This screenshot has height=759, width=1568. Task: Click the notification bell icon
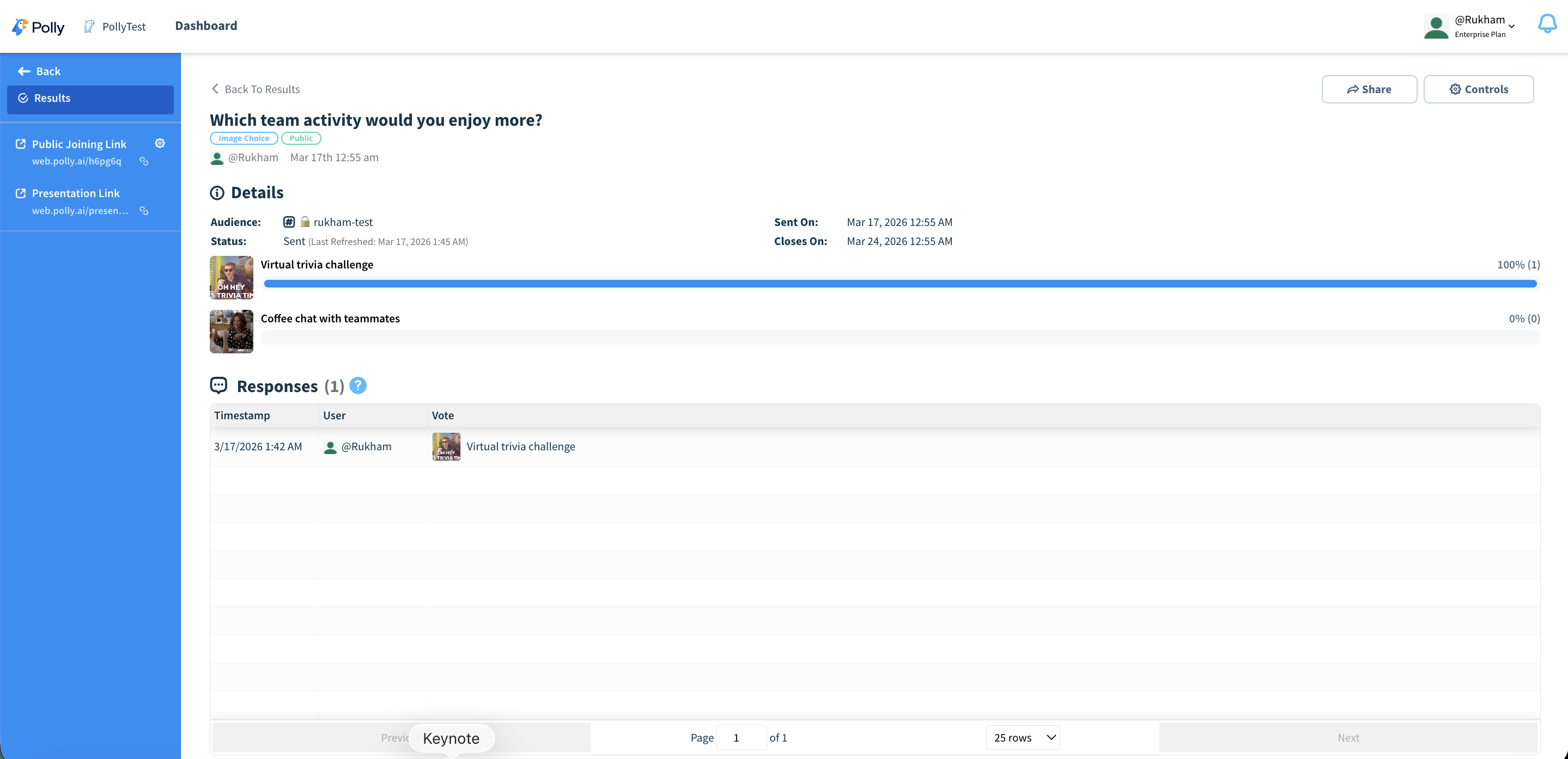(1547, 25)
